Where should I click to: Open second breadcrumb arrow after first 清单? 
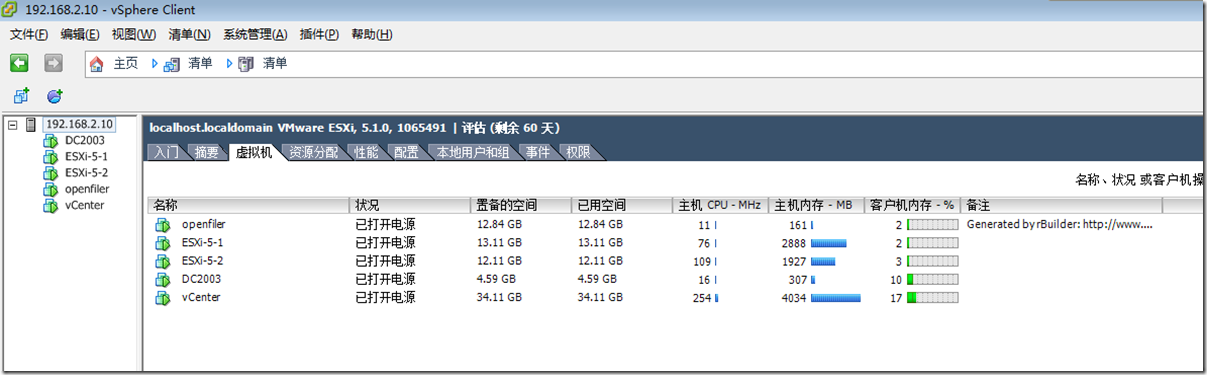(x=230, y=64)
